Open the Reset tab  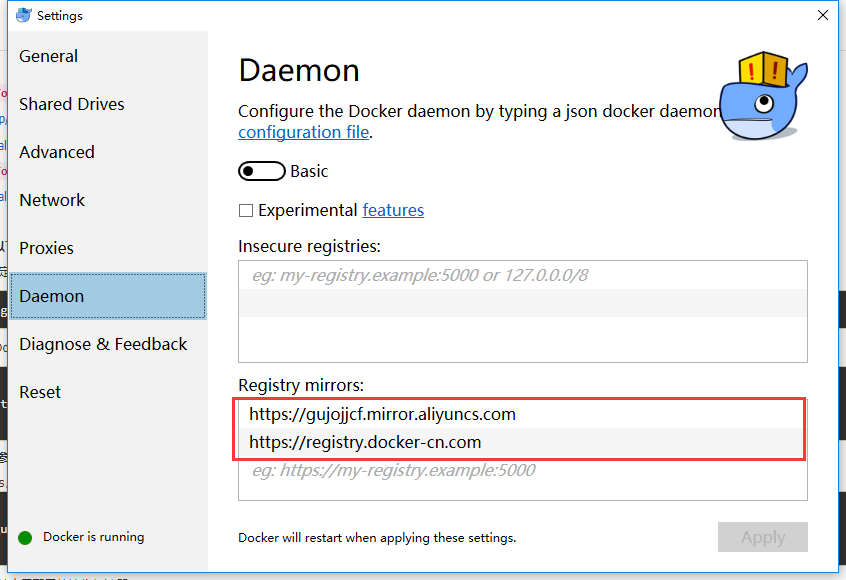click(x=108, y=392)
